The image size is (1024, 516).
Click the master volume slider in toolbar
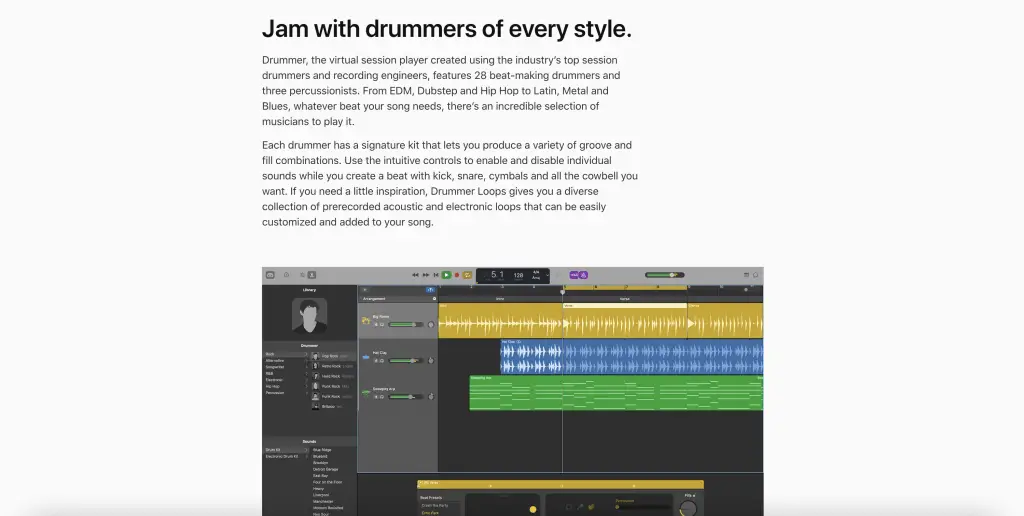tap(665, 275)
